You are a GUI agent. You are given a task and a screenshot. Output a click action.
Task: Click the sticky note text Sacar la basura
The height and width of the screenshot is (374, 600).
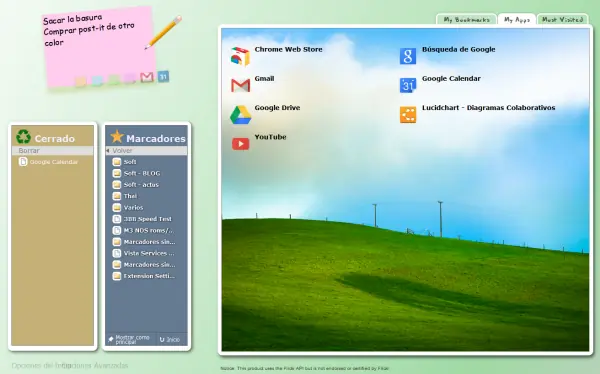73,19
